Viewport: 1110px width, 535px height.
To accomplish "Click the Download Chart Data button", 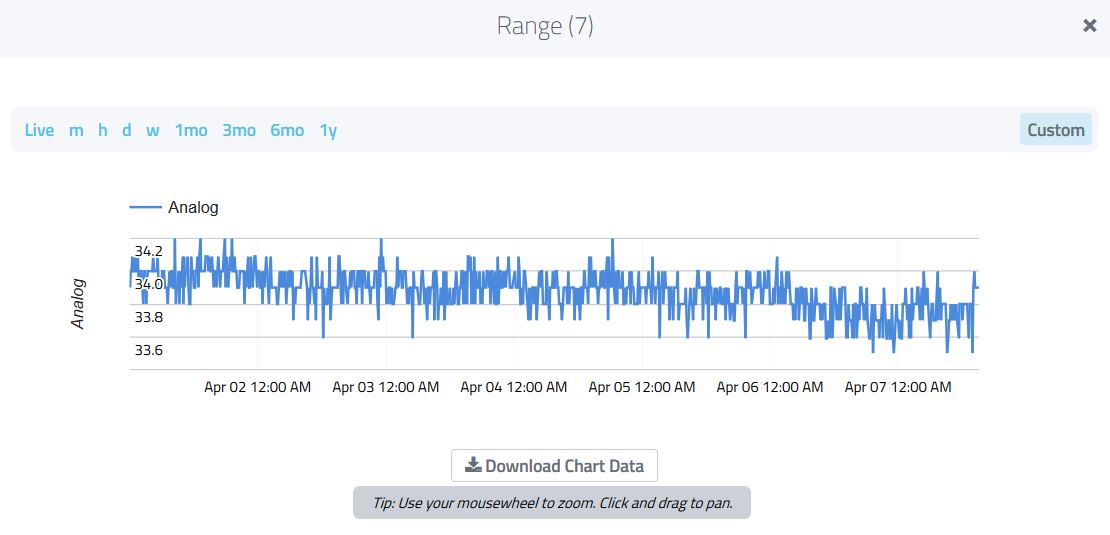I will 554,466.
